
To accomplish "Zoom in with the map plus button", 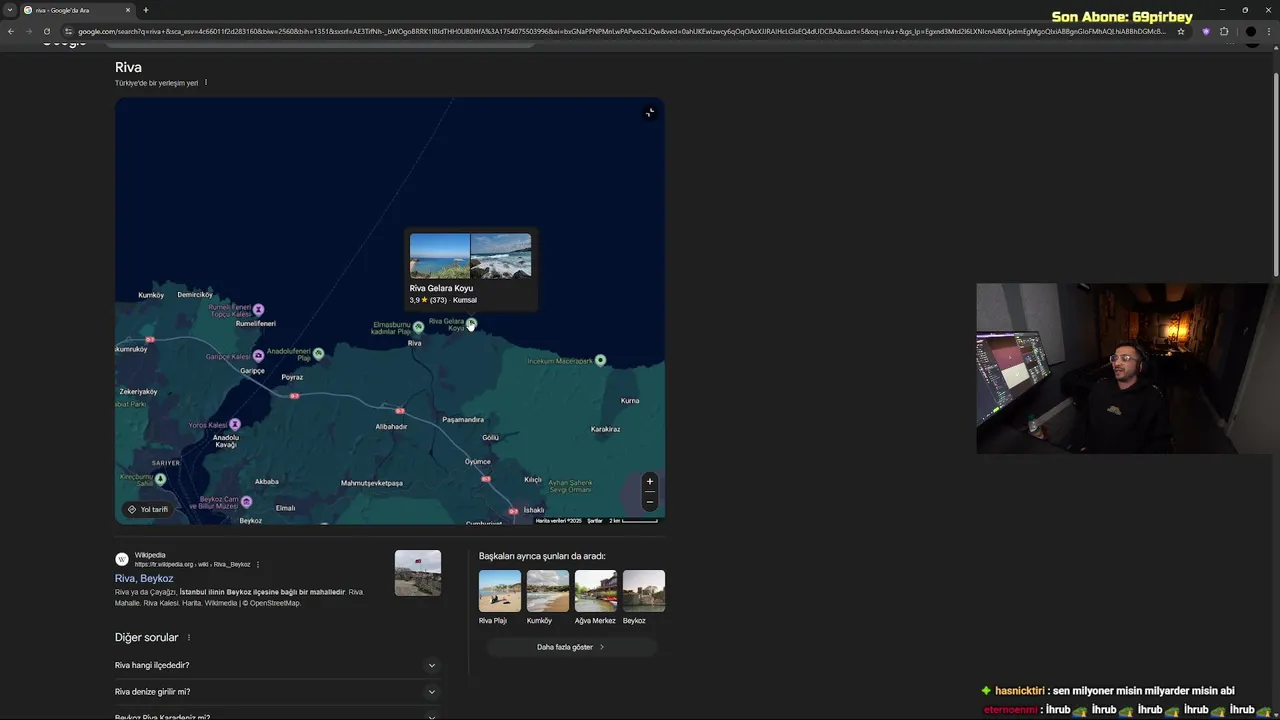I will point(649,481).
